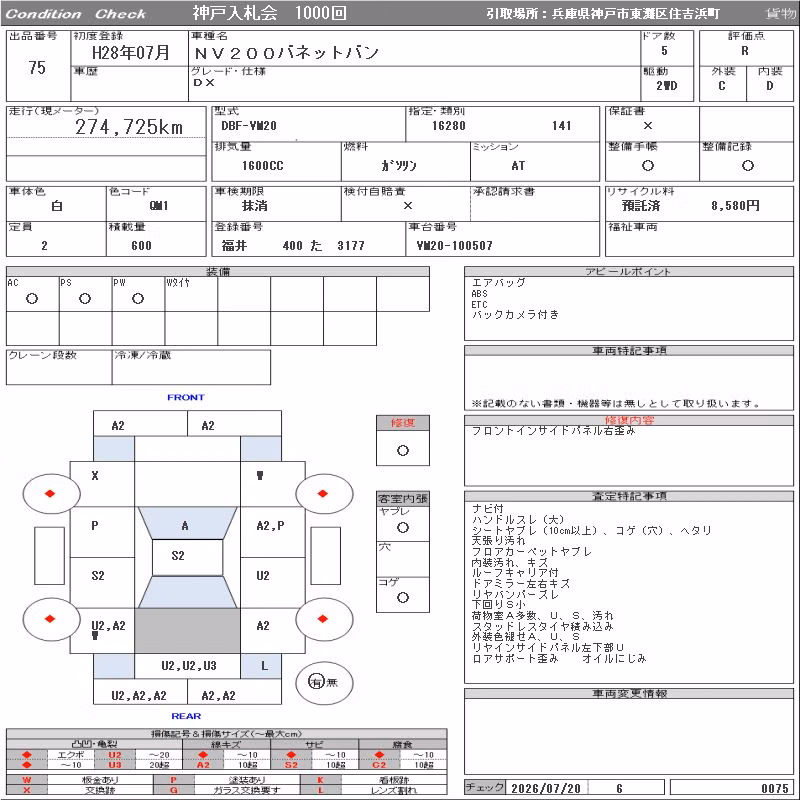Image resolution: width=800 pixels, height=800 pixels.
Task: Click the スタッドレスタイヤ積み込み note
Action: click(542, 626)
